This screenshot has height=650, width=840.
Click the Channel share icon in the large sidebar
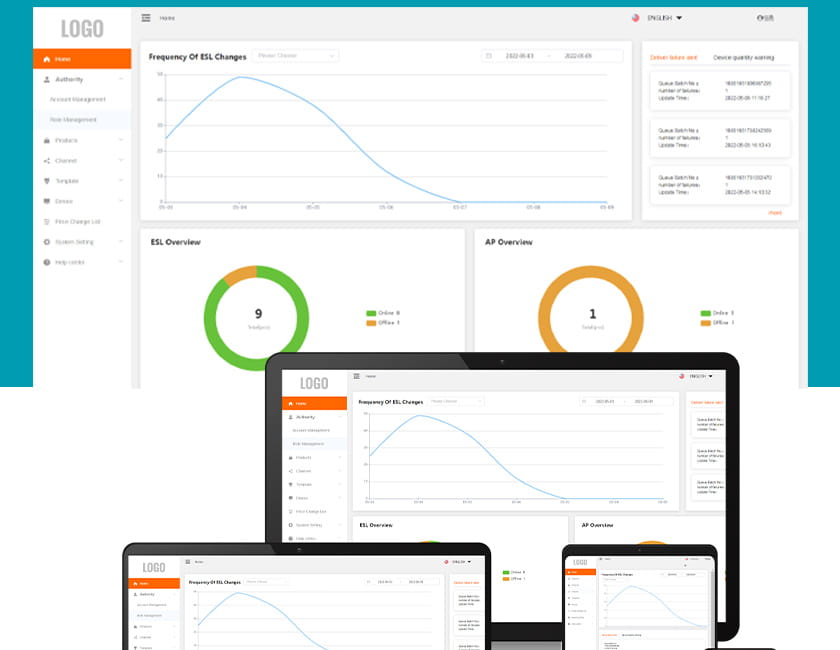46,161
